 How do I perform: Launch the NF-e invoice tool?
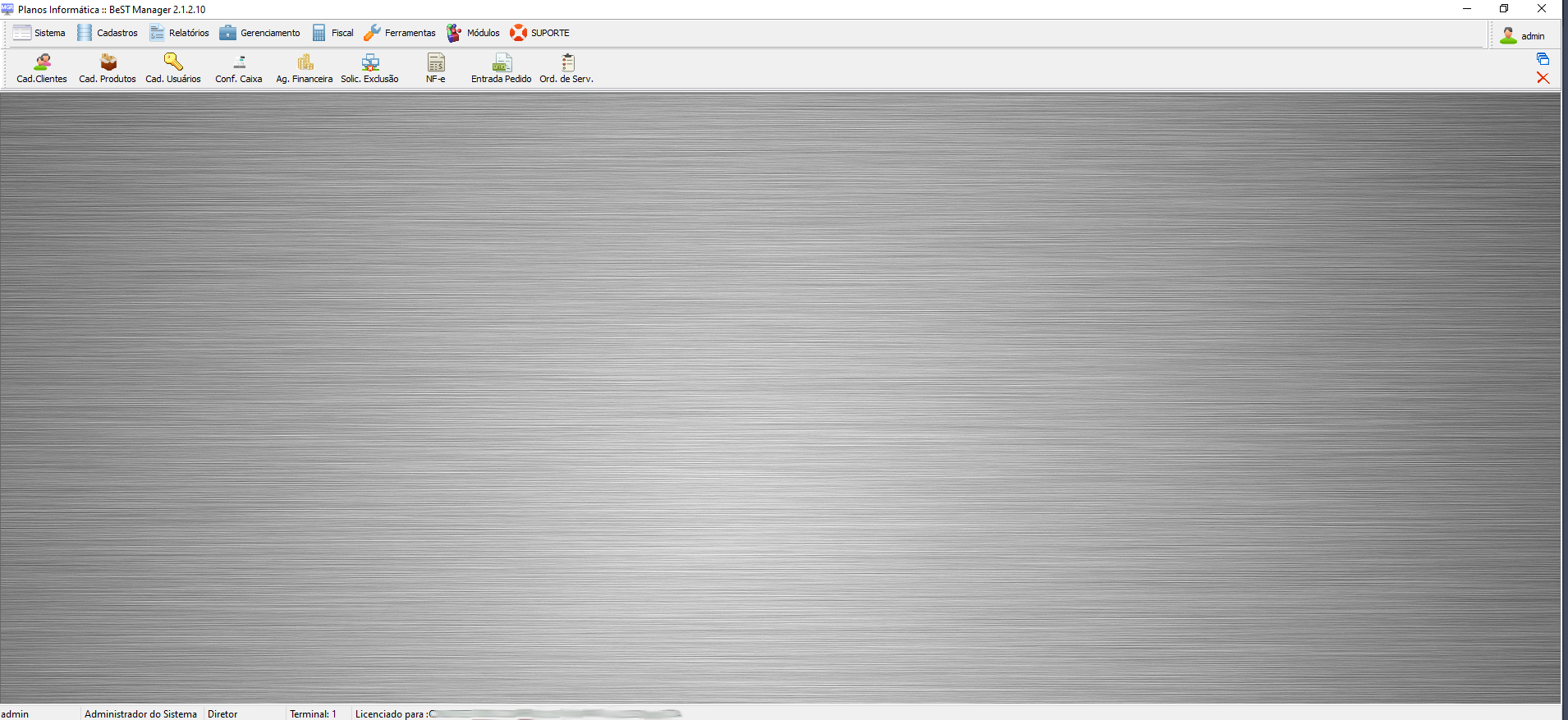(436, 68)
